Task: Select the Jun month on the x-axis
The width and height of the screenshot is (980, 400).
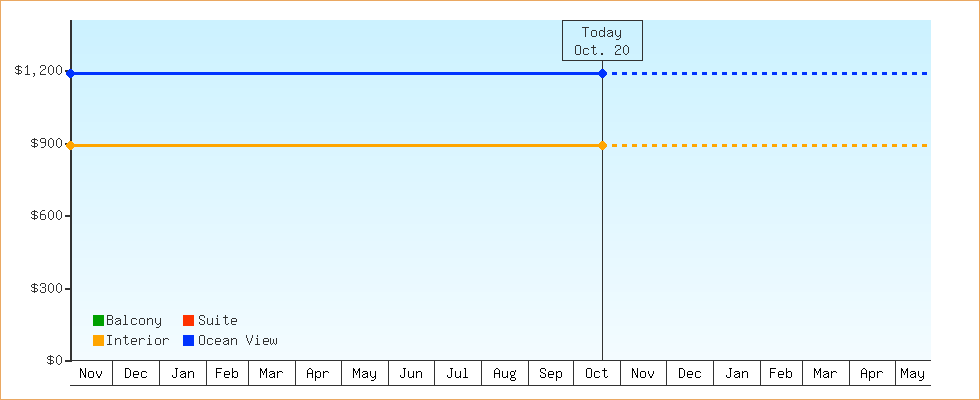Action: coord(411,373)
